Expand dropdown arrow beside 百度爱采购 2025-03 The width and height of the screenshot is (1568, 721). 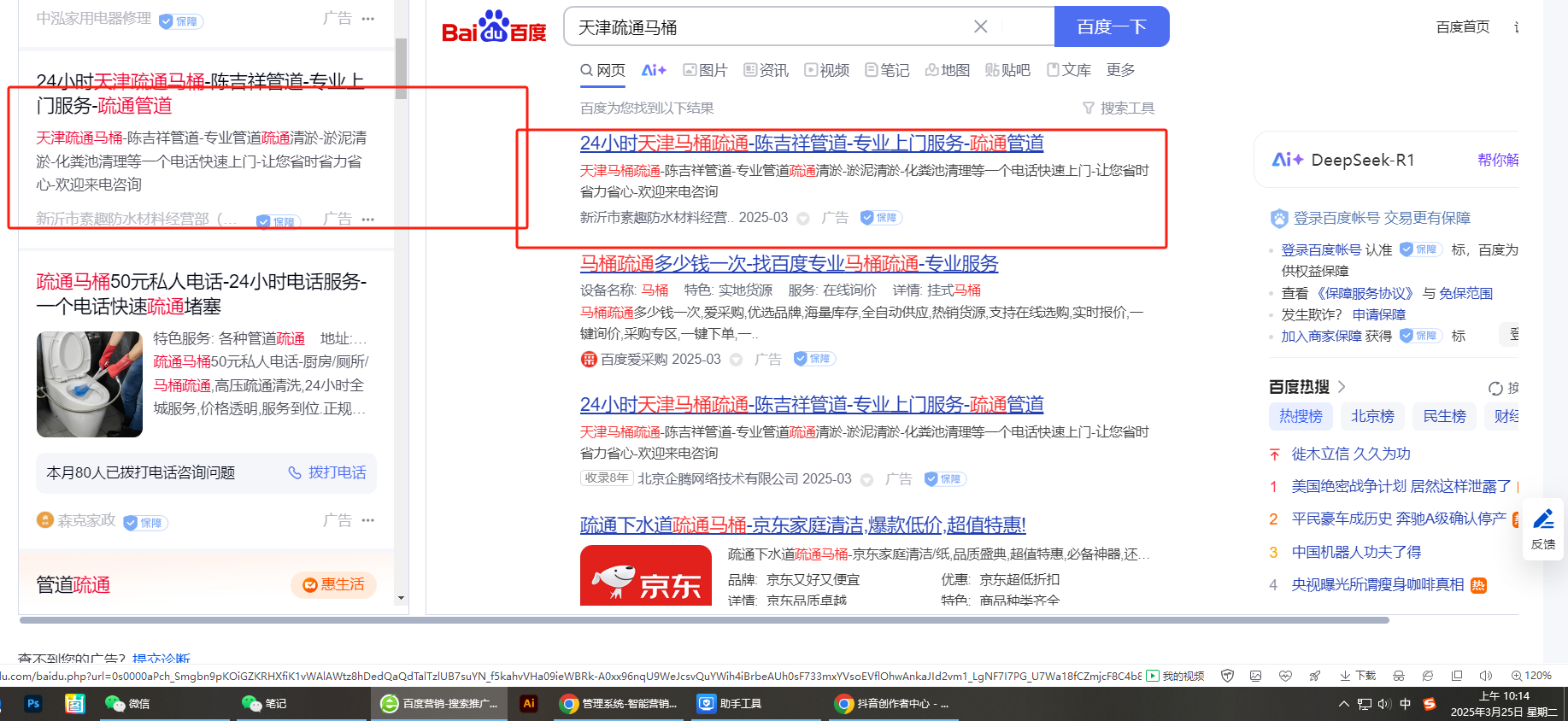point(736,360)
